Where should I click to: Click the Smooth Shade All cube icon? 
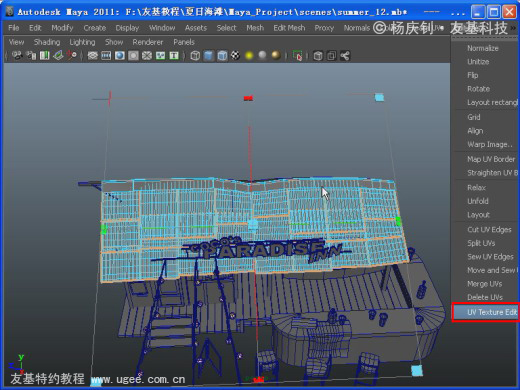pos(209,55)
